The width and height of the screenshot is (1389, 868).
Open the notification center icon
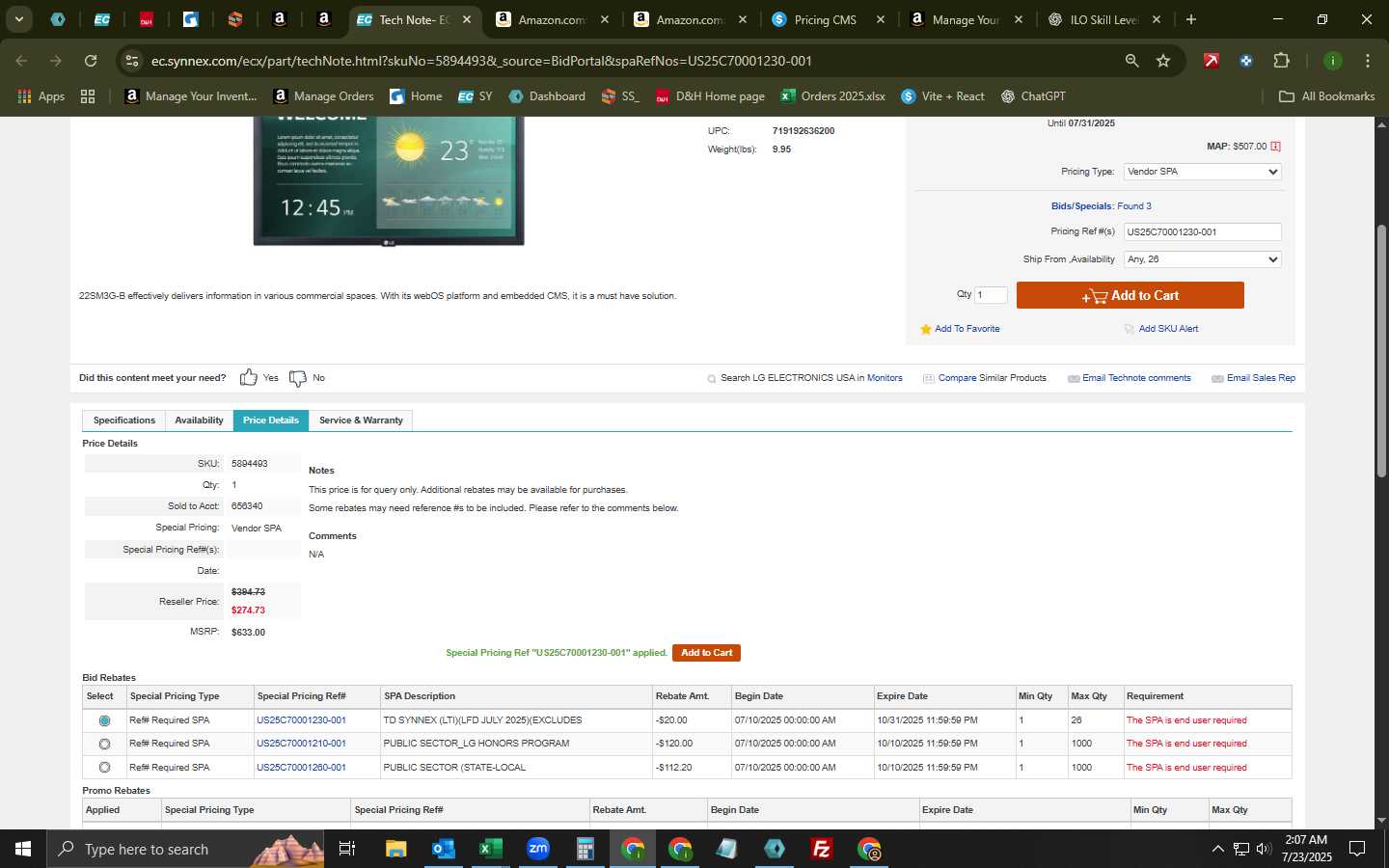tap(1357, 849)
